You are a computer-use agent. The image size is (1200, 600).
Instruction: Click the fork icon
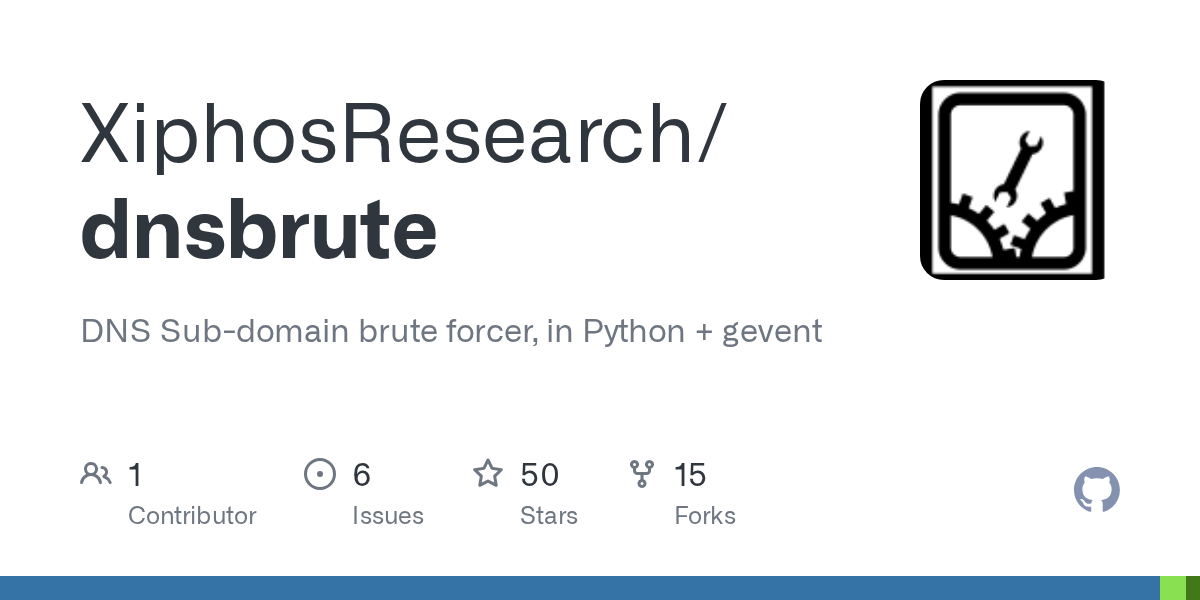[x=642, y=474]
